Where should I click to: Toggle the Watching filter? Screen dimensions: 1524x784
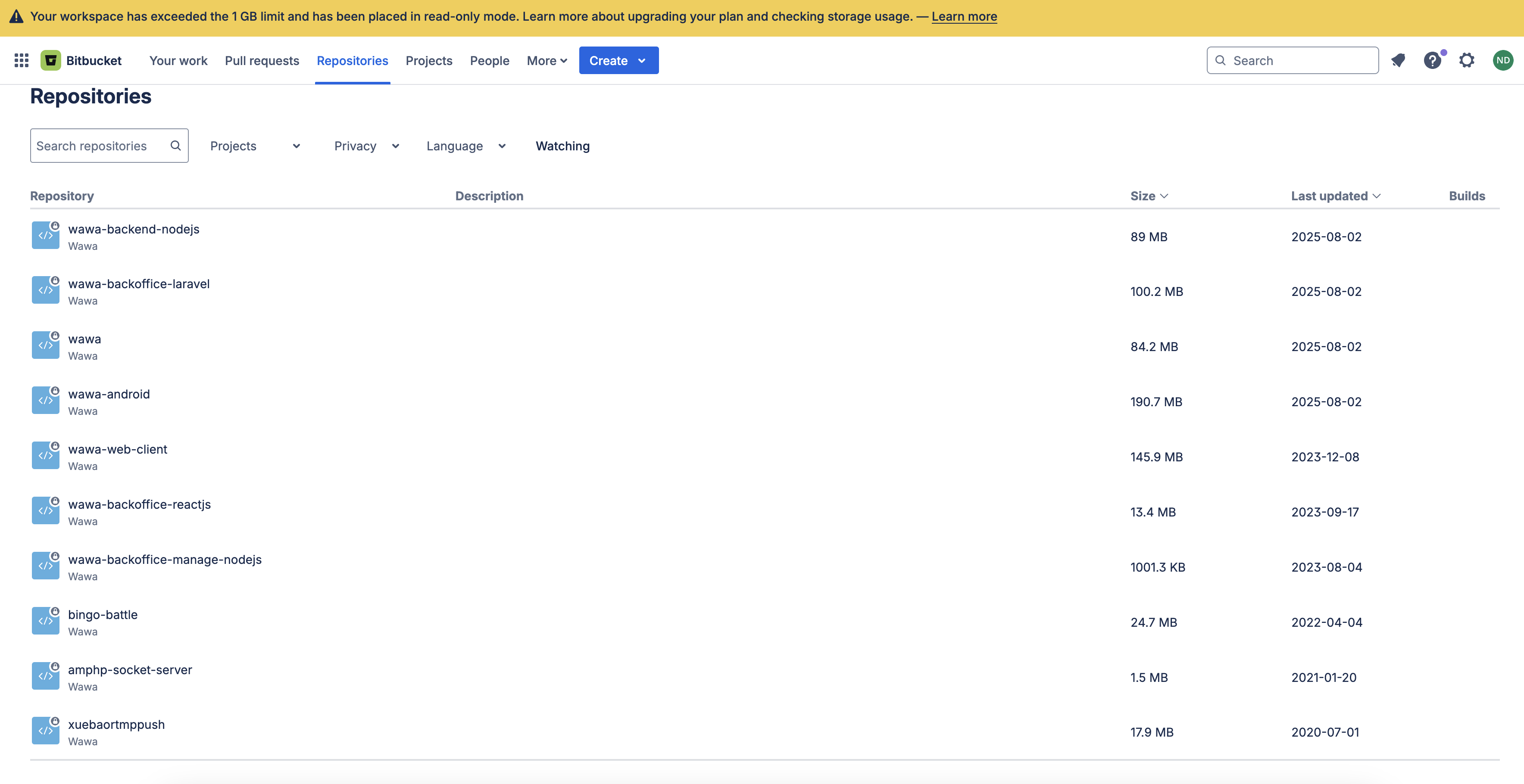click(x=562, y=146)
